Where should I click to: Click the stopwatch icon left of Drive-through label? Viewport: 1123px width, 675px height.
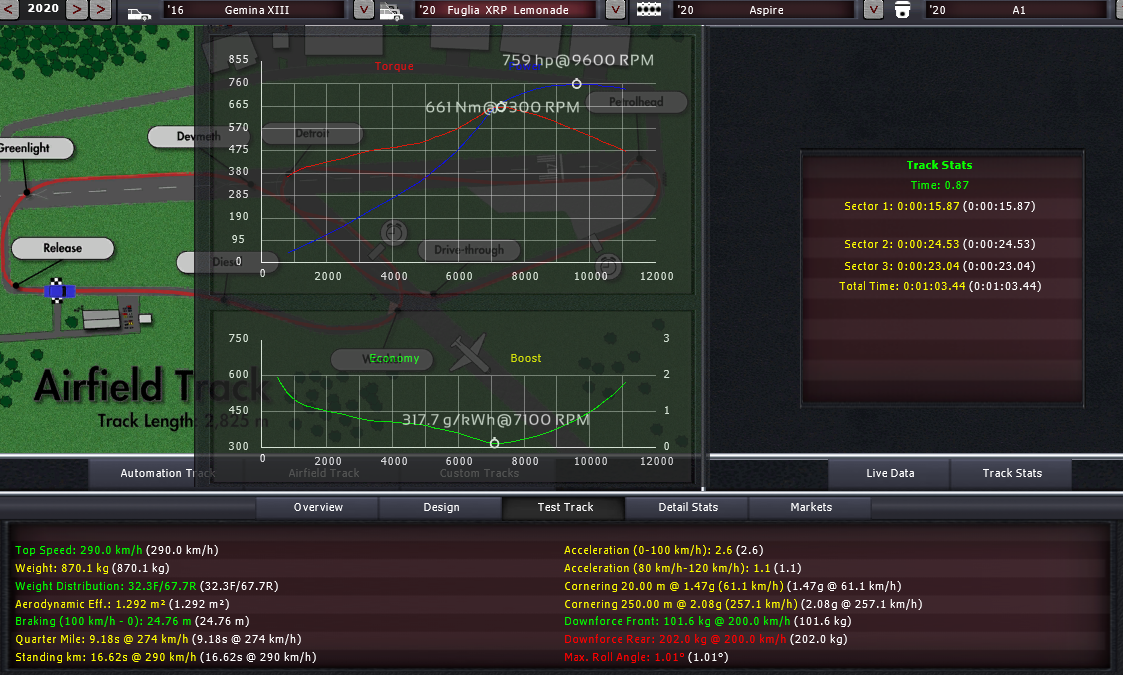(x=394, y=232)
